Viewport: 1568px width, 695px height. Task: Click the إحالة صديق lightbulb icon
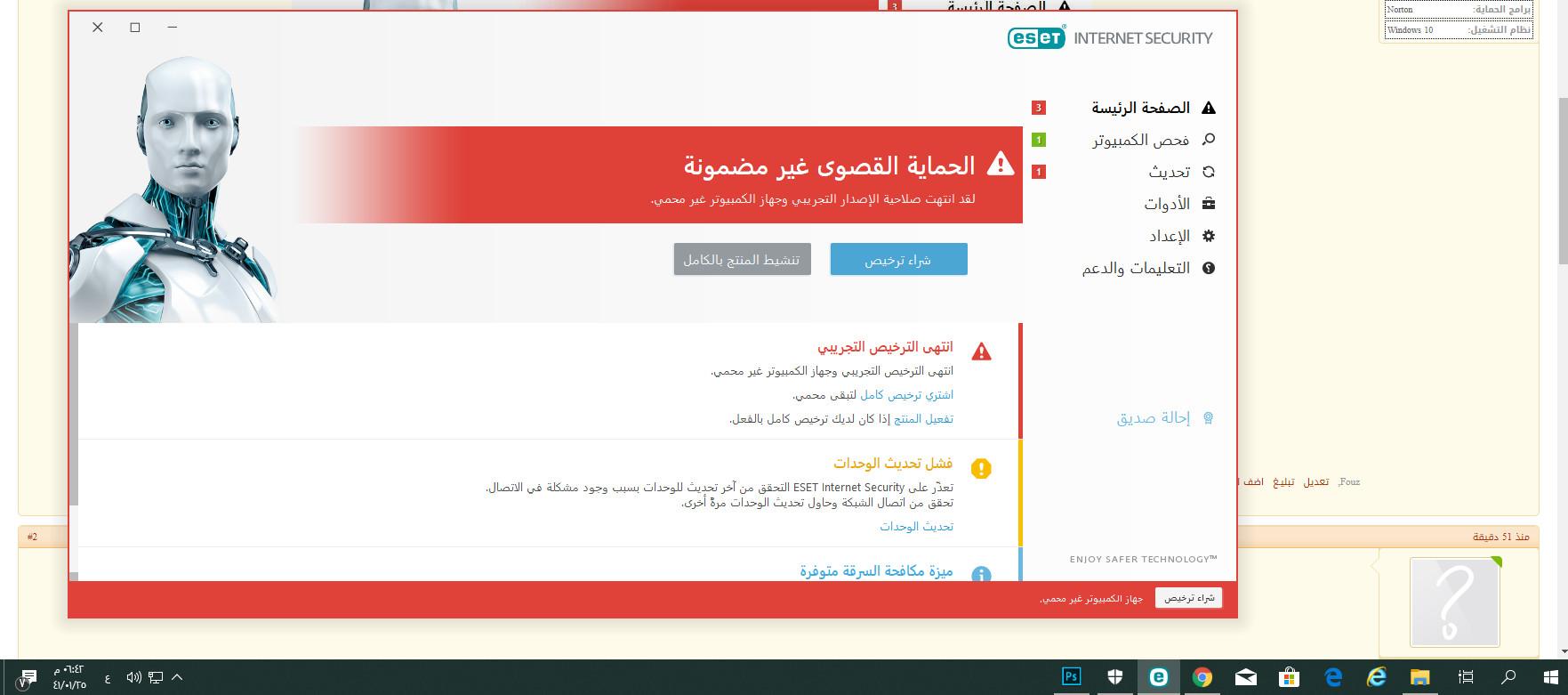tap(1208, 417)
